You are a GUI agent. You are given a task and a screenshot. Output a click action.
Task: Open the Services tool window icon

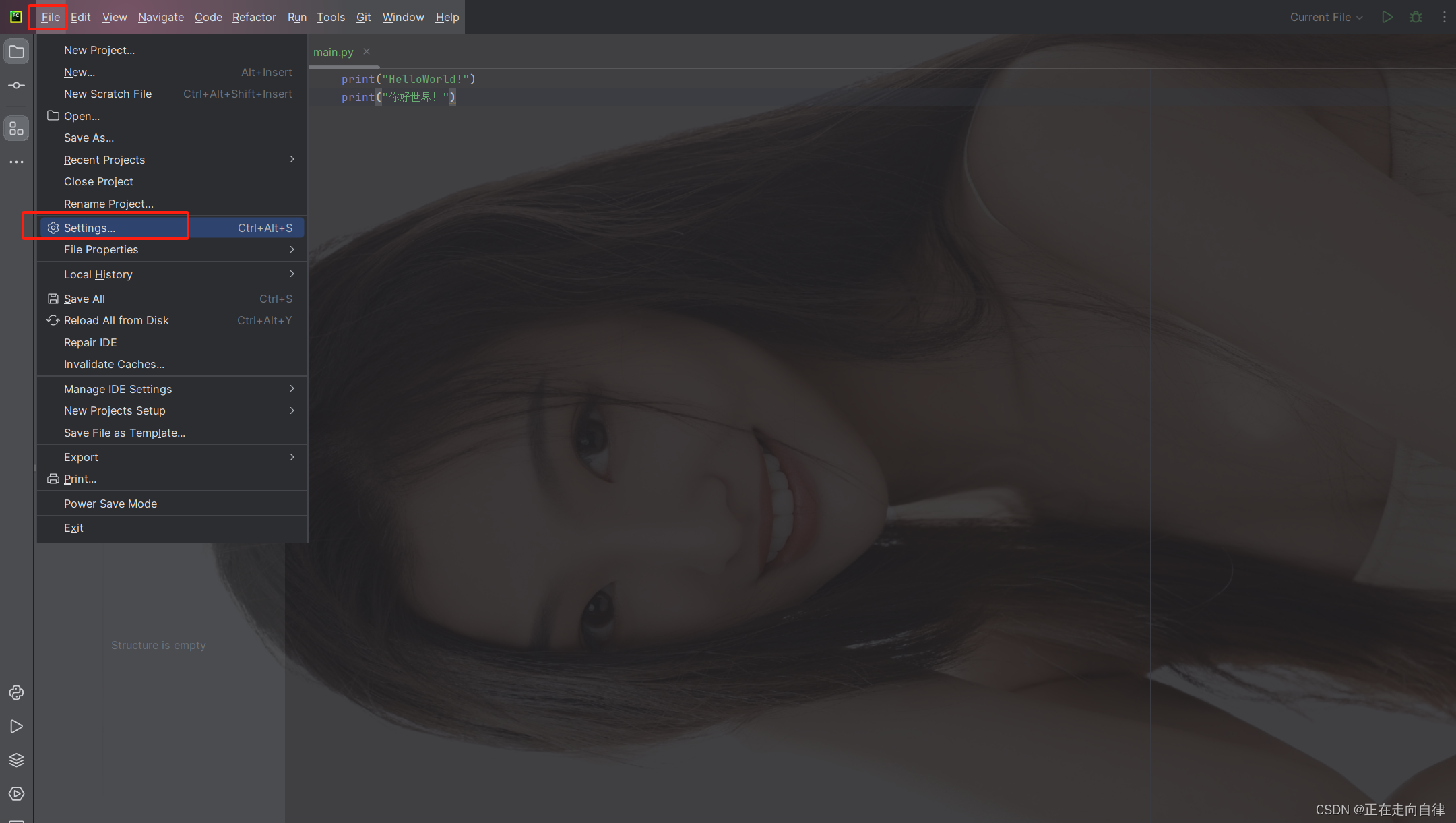click(16, 794)
